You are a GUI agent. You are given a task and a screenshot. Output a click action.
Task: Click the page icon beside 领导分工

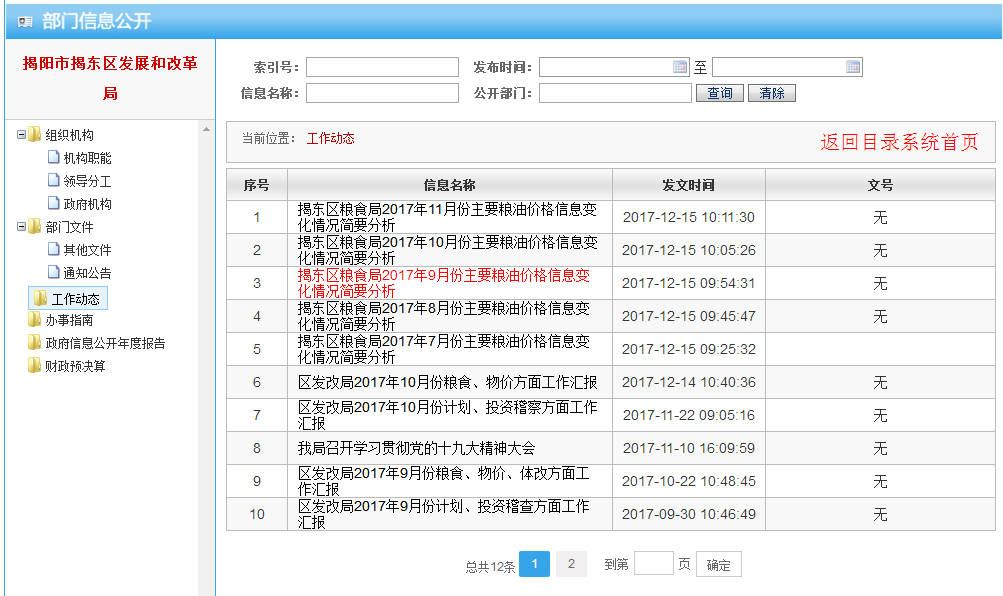(54, 180)
